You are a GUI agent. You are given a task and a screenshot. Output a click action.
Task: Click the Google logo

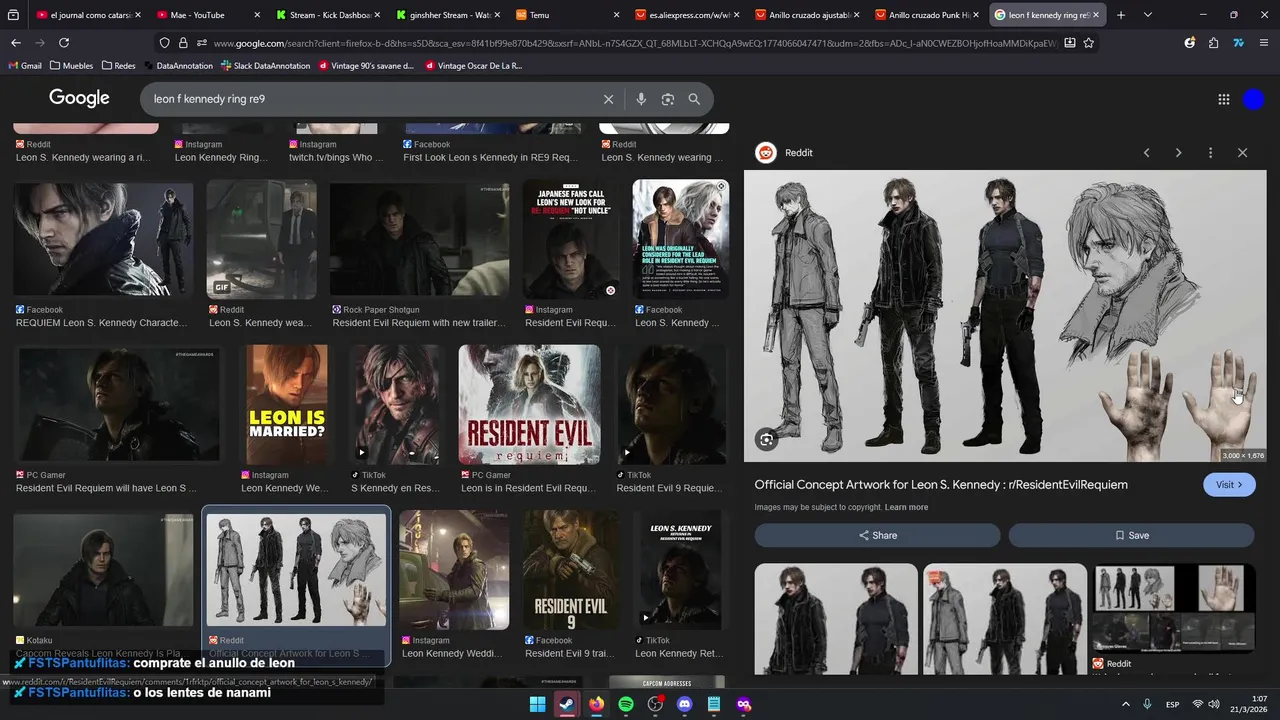79,98
